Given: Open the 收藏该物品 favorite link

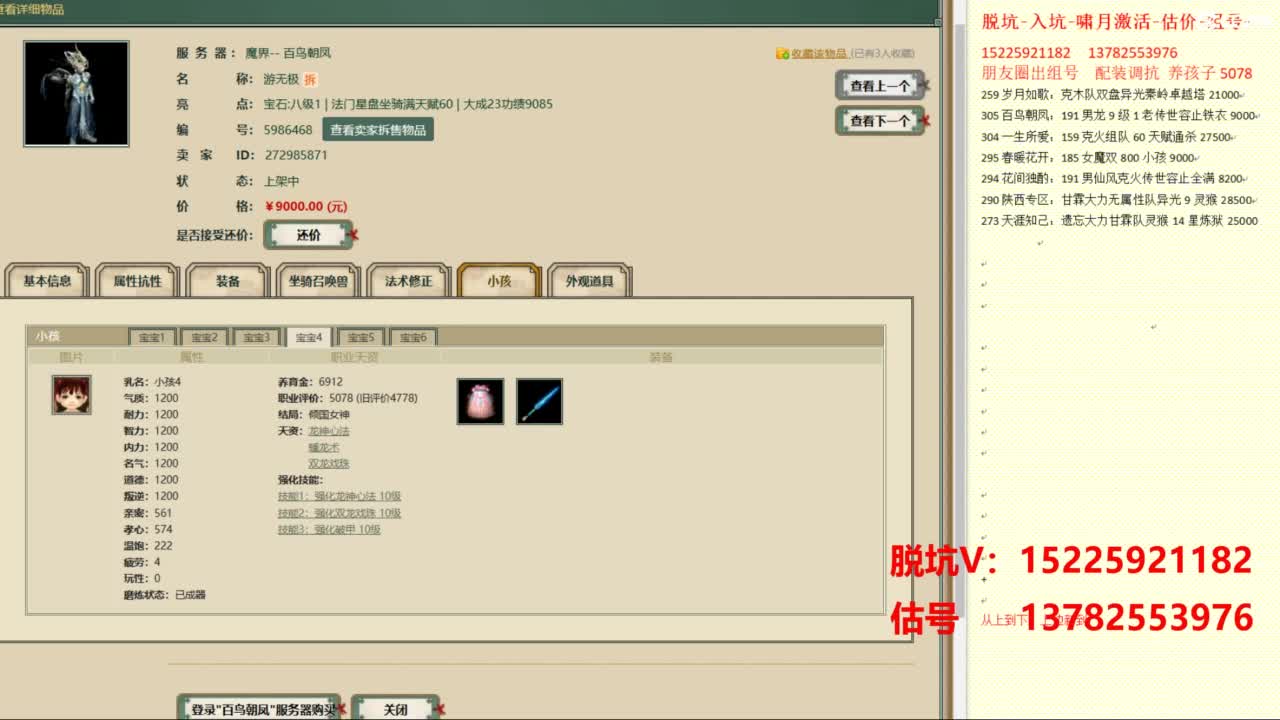Looking at the screenshot, I should click(x=819, y=54).
